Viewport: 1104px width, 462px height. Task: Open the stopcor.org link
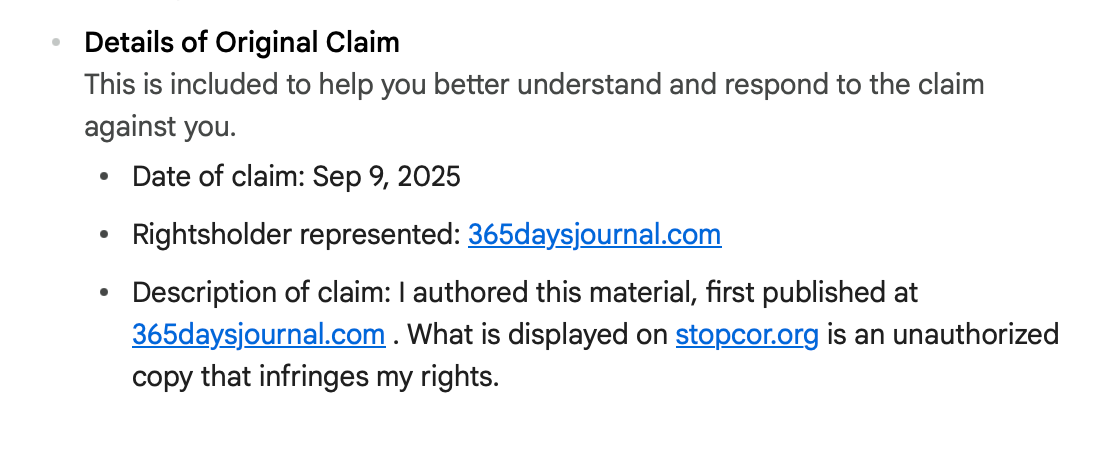click(x=747, y=334)
